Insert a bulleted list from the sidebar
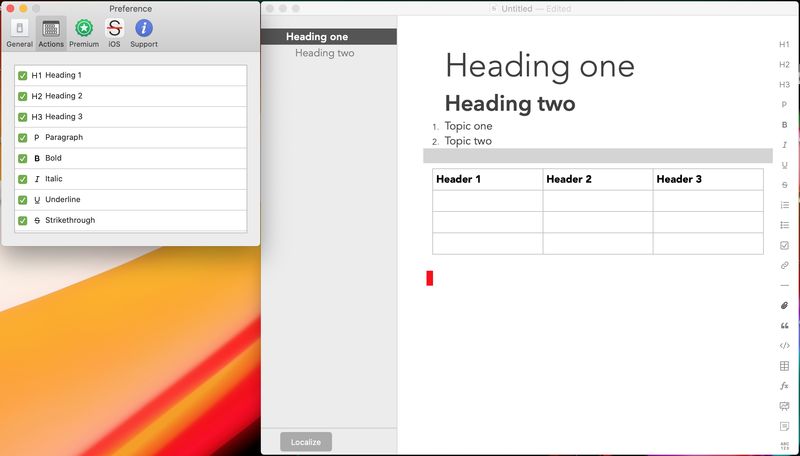 pyautogui.click(x=784, y=225)
